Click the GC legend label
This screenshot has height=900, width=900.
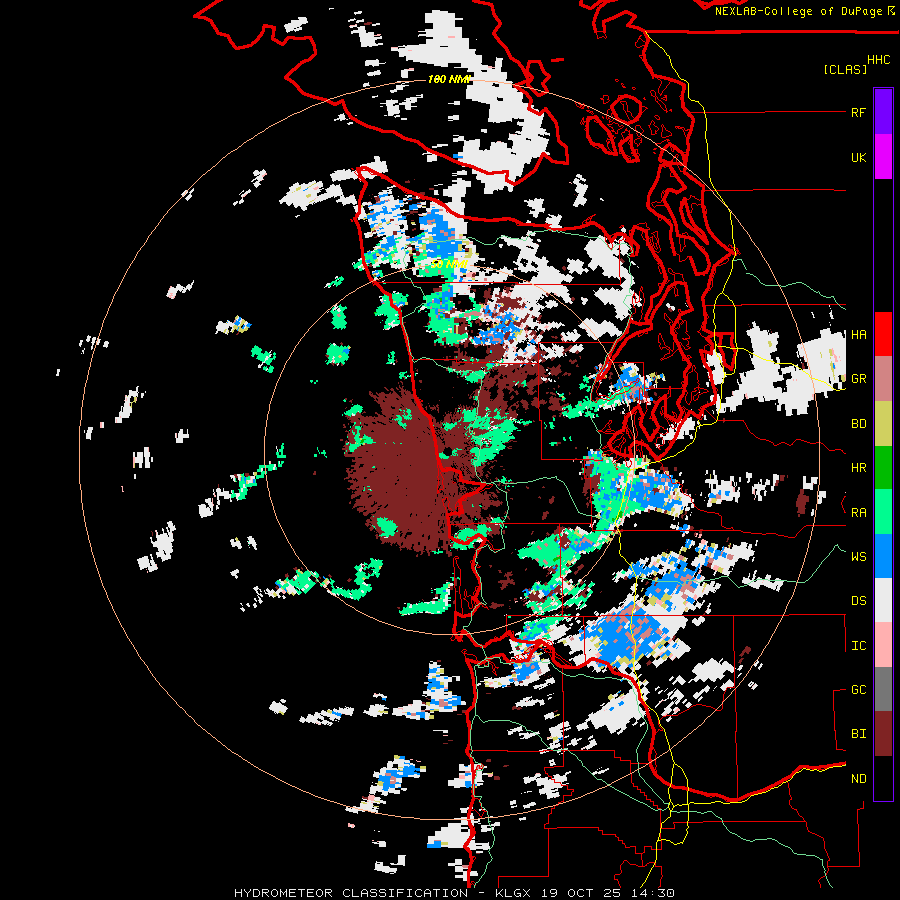click(858, 690)
